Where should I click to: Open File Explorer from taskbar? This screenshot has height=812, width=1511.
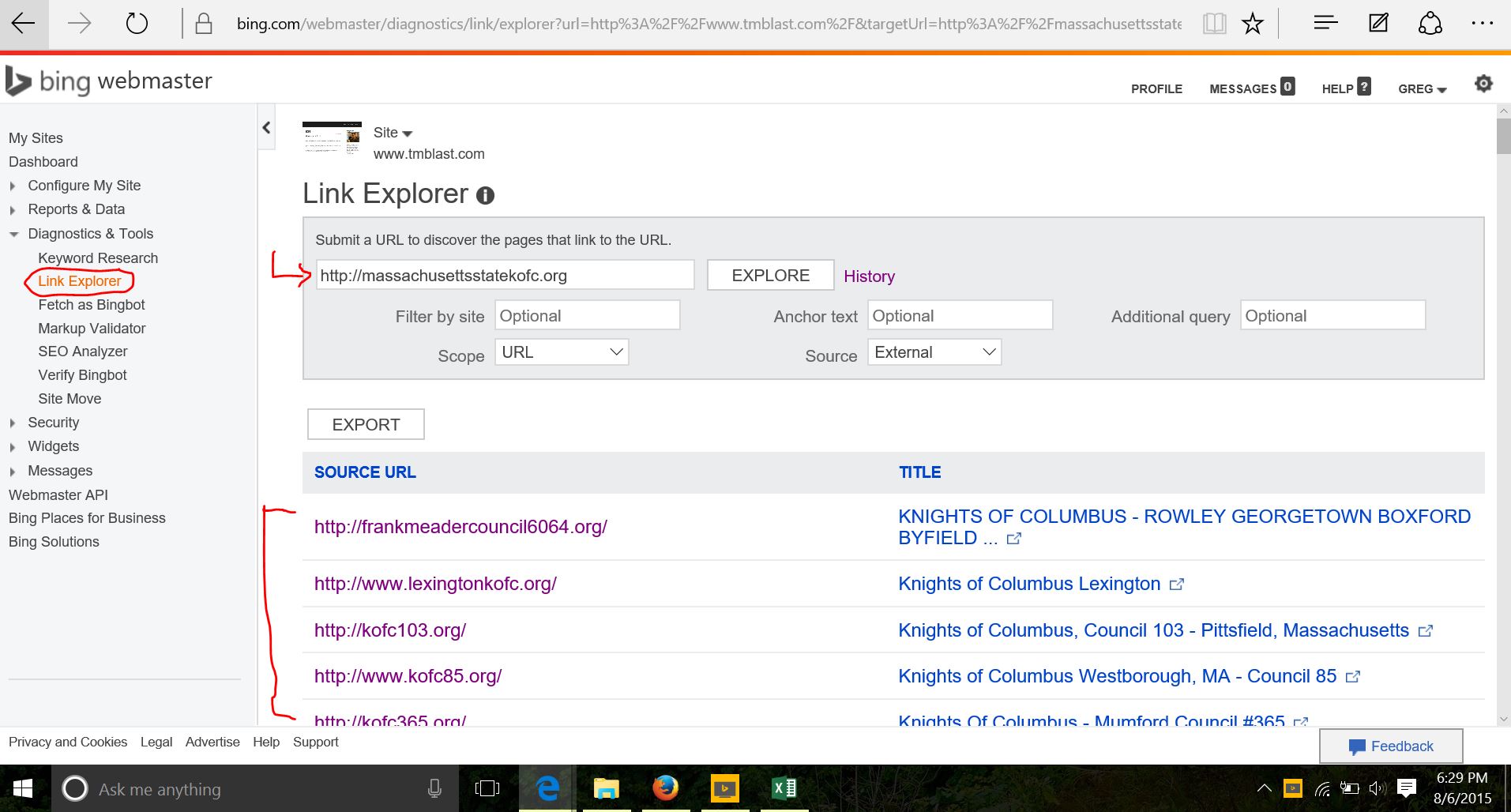point(606,788)
